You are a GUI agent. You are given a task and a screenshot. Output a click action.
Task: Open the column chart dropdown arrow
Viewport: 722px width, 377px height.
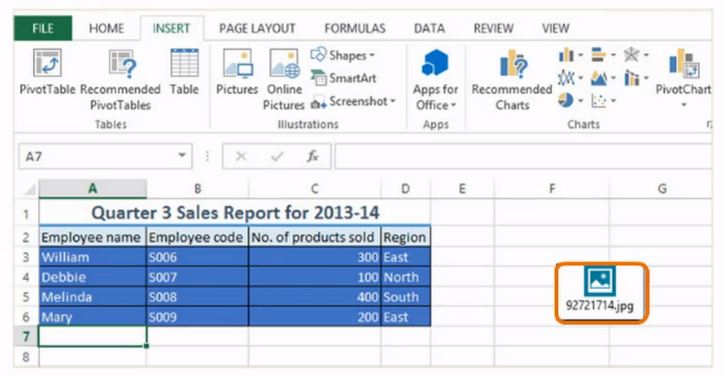point(580,56)
